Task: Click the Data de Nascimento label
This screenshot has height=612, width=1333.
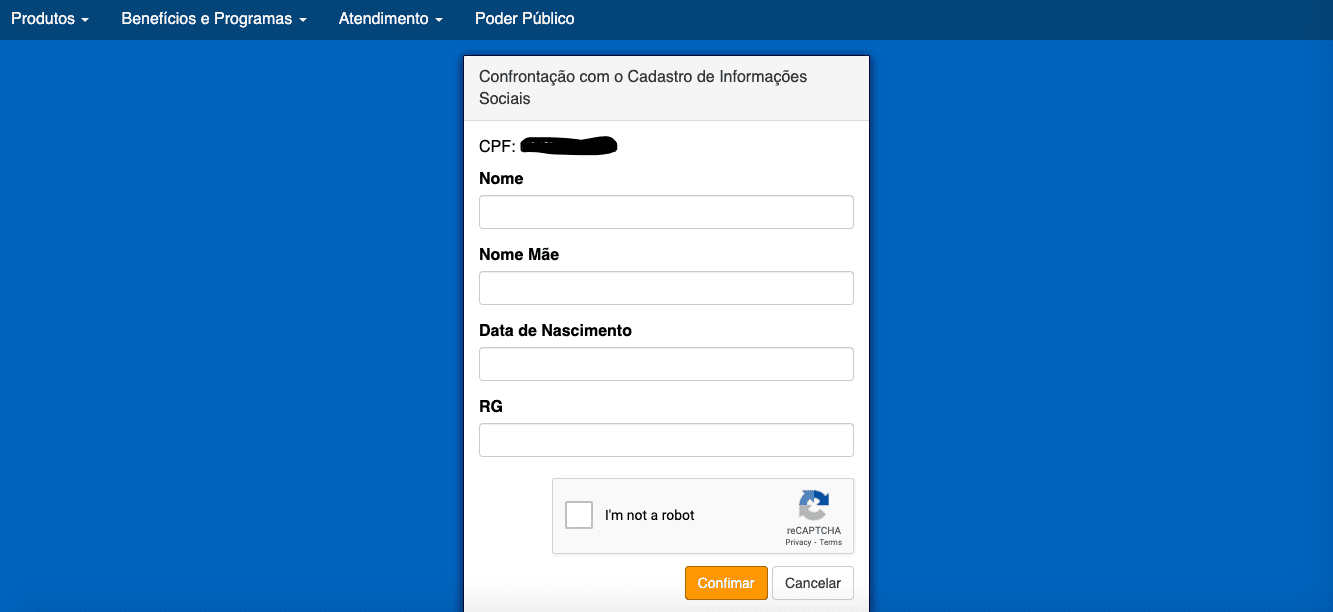Action: pyautogui.click(x=555, y=331)
